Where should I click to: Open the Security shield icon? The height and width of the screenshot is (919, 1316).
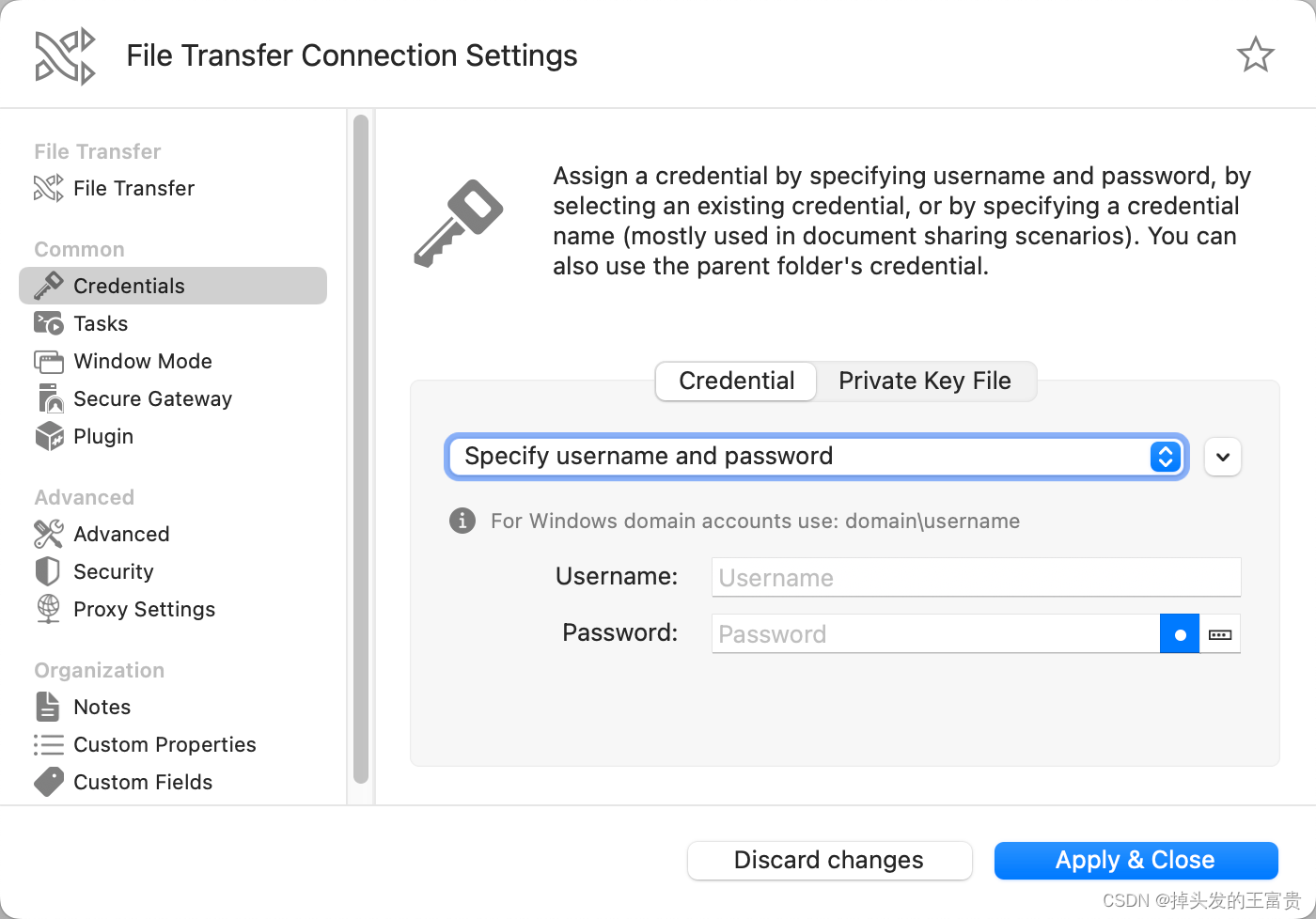point(48,571)
